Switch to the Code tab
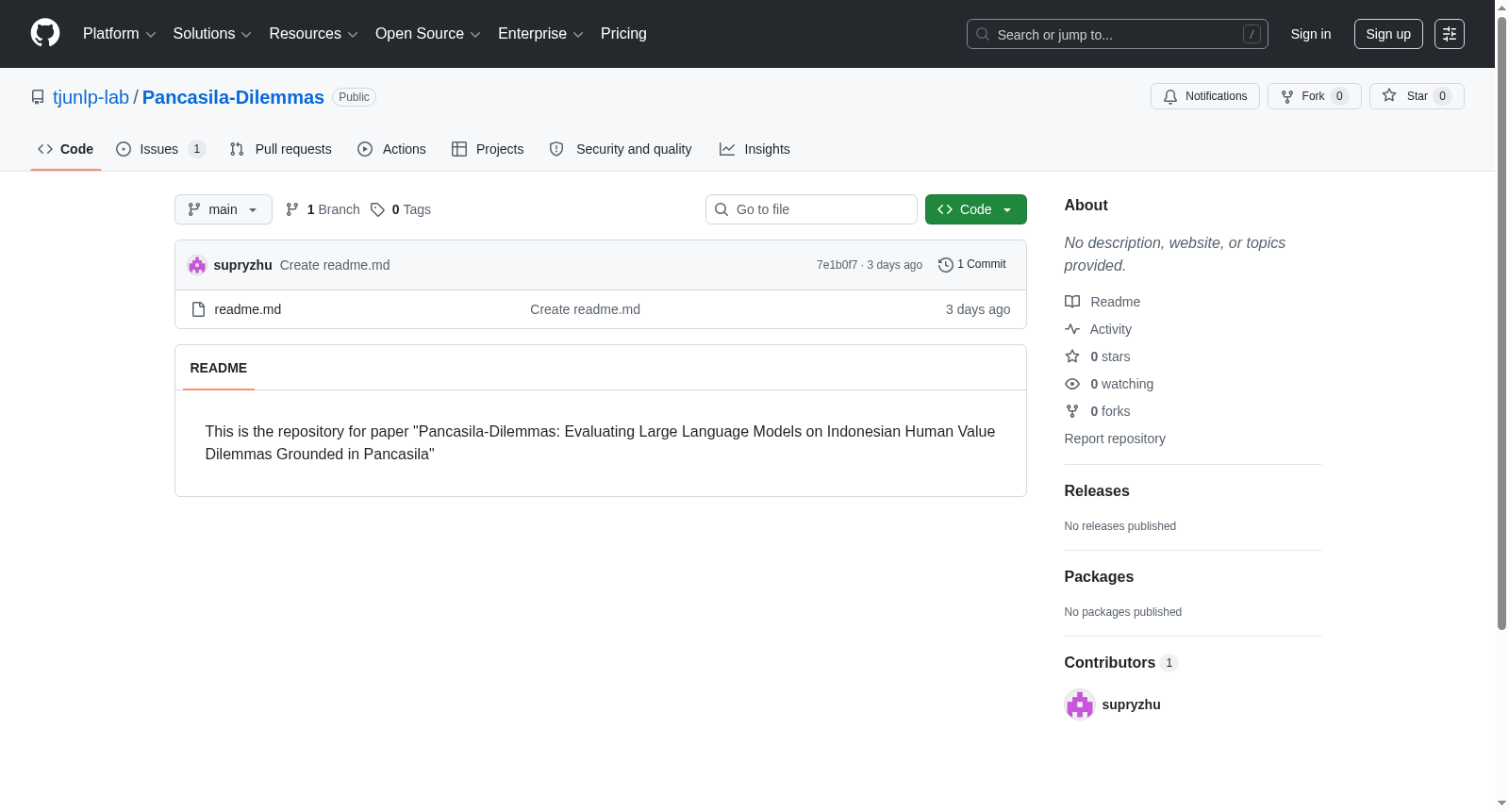Viewport: 1509px width, 812px height. coord(66,149)
